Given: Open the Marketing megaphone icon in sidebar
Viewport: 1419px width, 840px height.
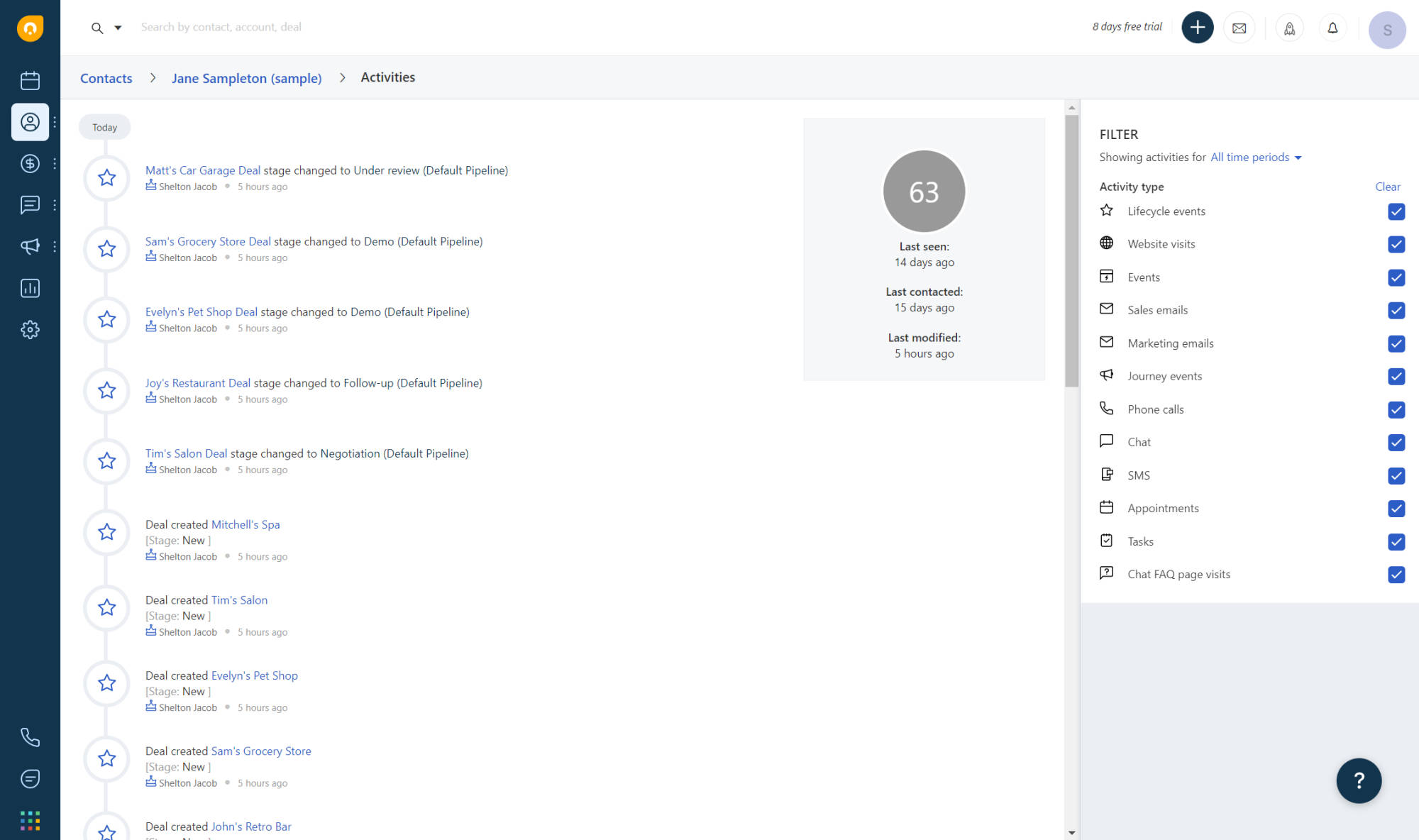Looking at the screenshot, I should [x=30, y=246].
